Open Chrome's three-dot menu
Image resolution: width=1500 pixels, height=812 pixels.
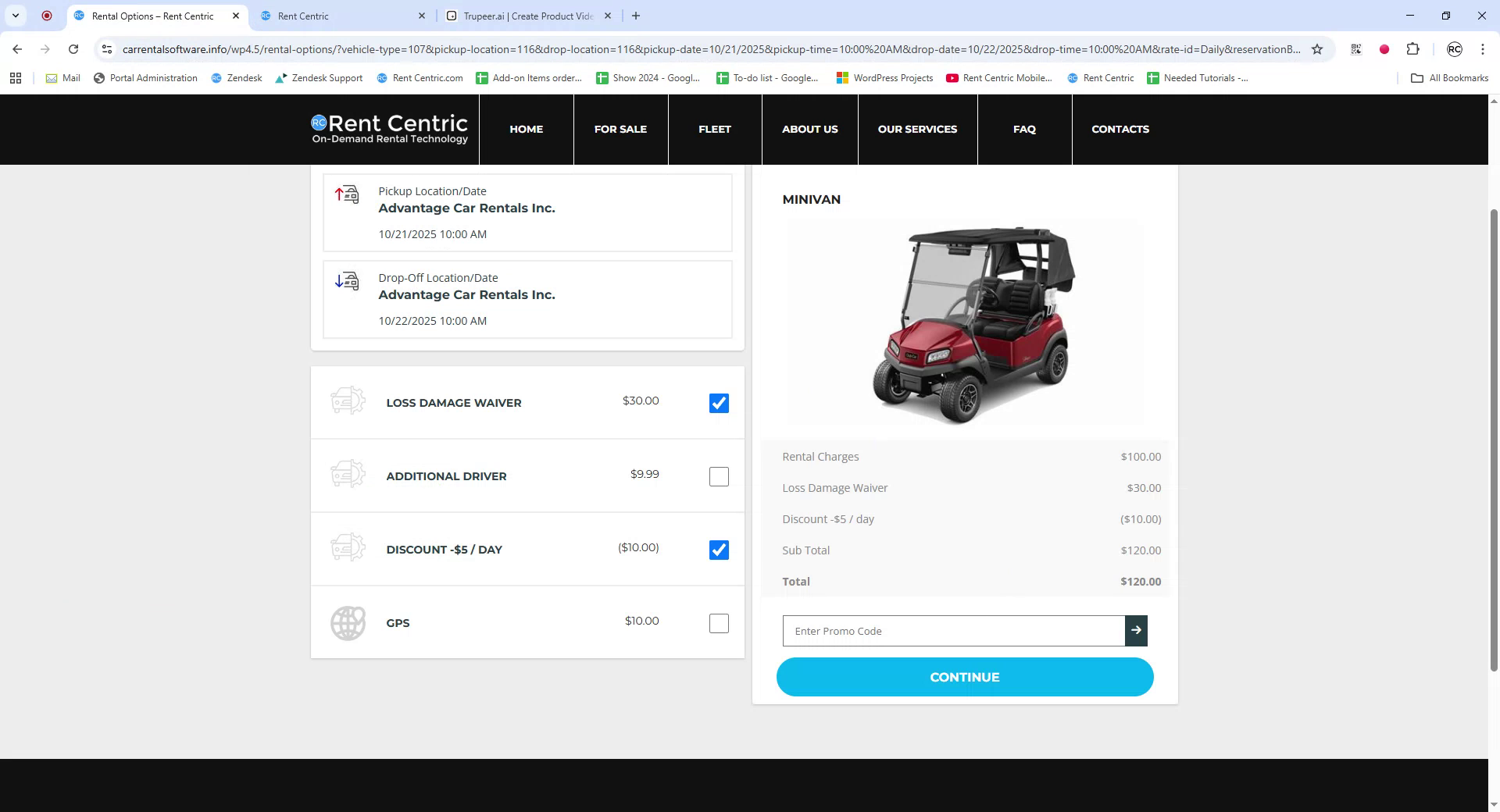[1483, 49]
